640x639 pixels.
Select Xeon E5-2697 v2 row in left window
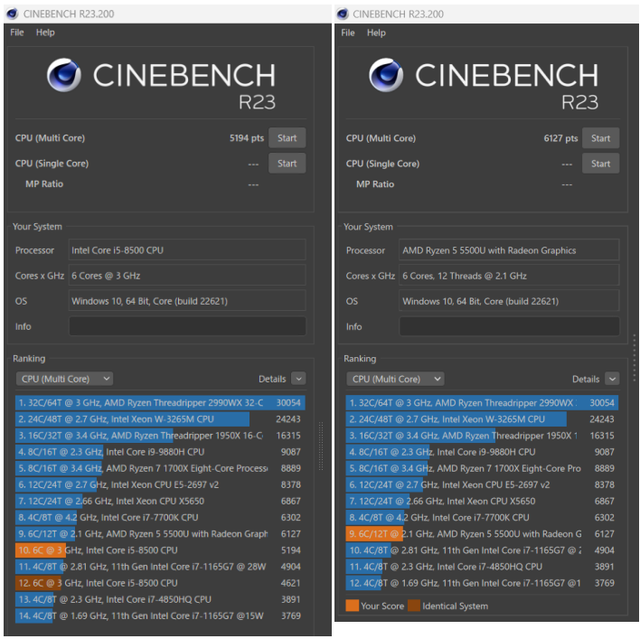160,484
